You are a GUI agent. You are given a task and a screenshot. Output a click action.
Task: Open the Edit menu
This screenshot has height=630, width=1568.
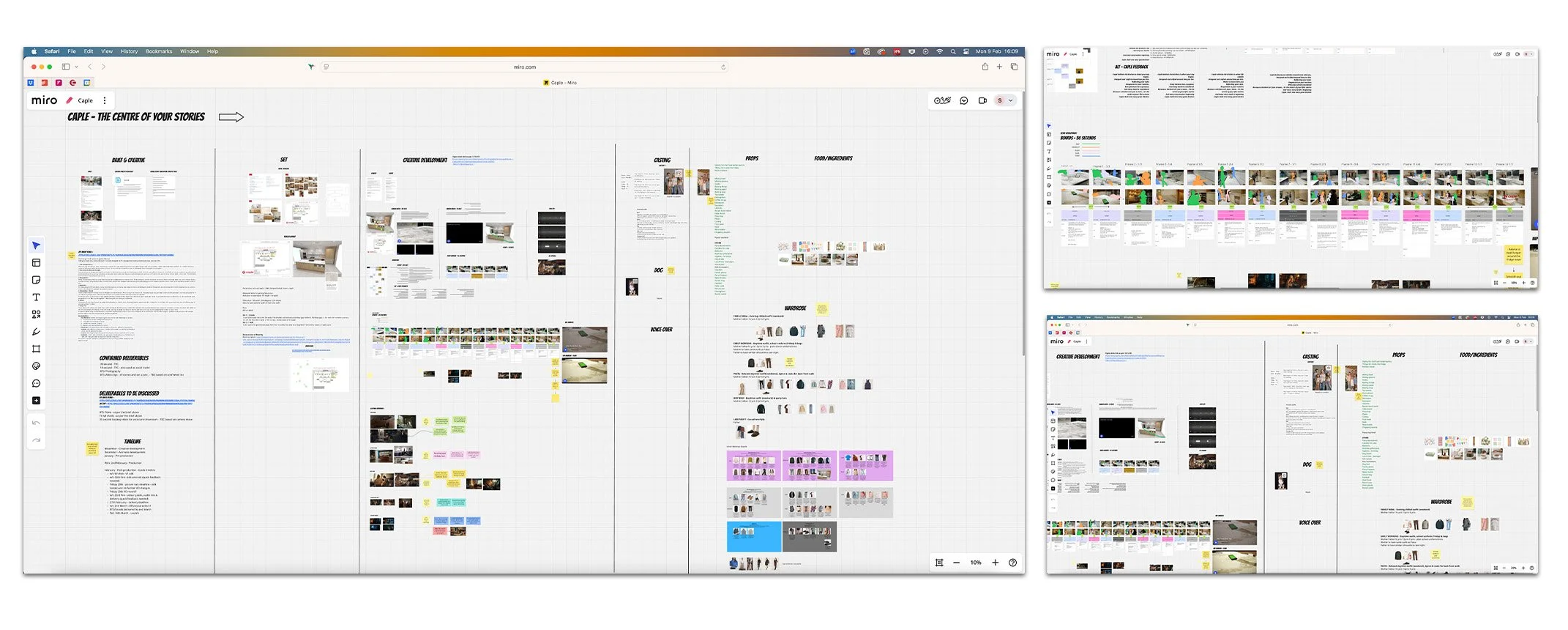pyautogui.click(x=89, y=51)
